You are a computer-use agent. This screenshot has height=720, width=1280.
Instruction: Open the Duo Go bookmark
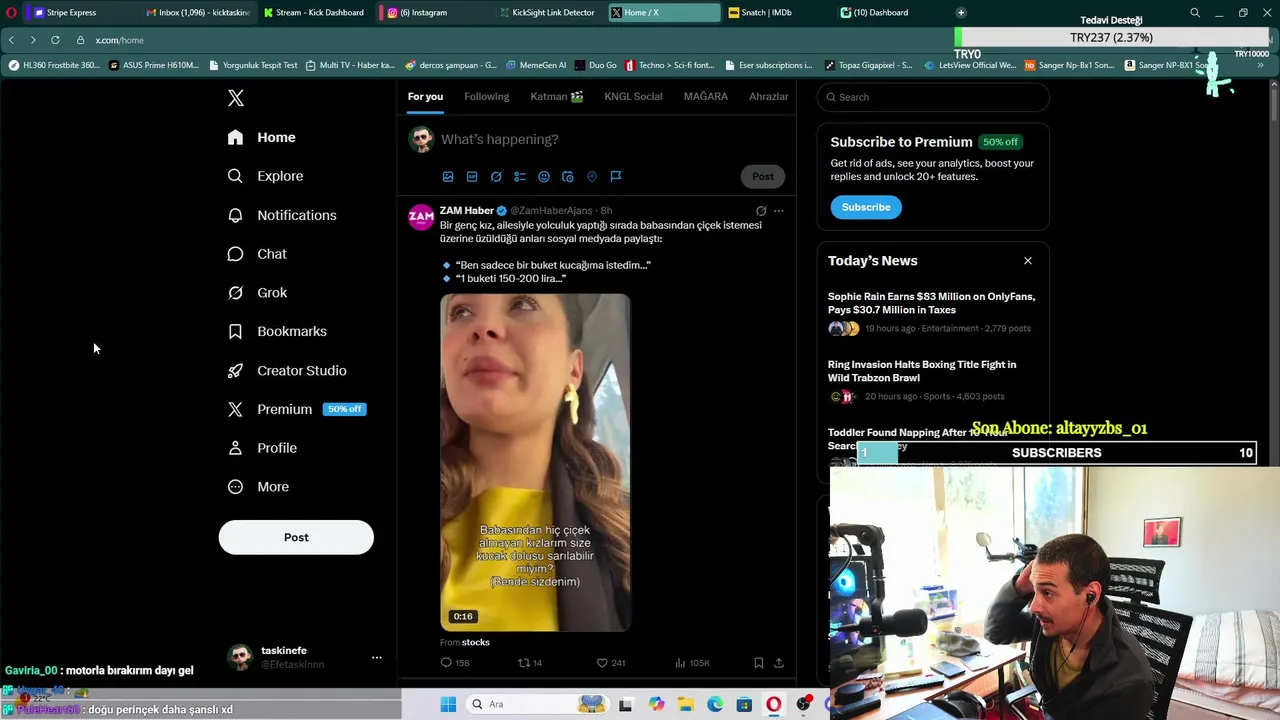tap(596, 65)
